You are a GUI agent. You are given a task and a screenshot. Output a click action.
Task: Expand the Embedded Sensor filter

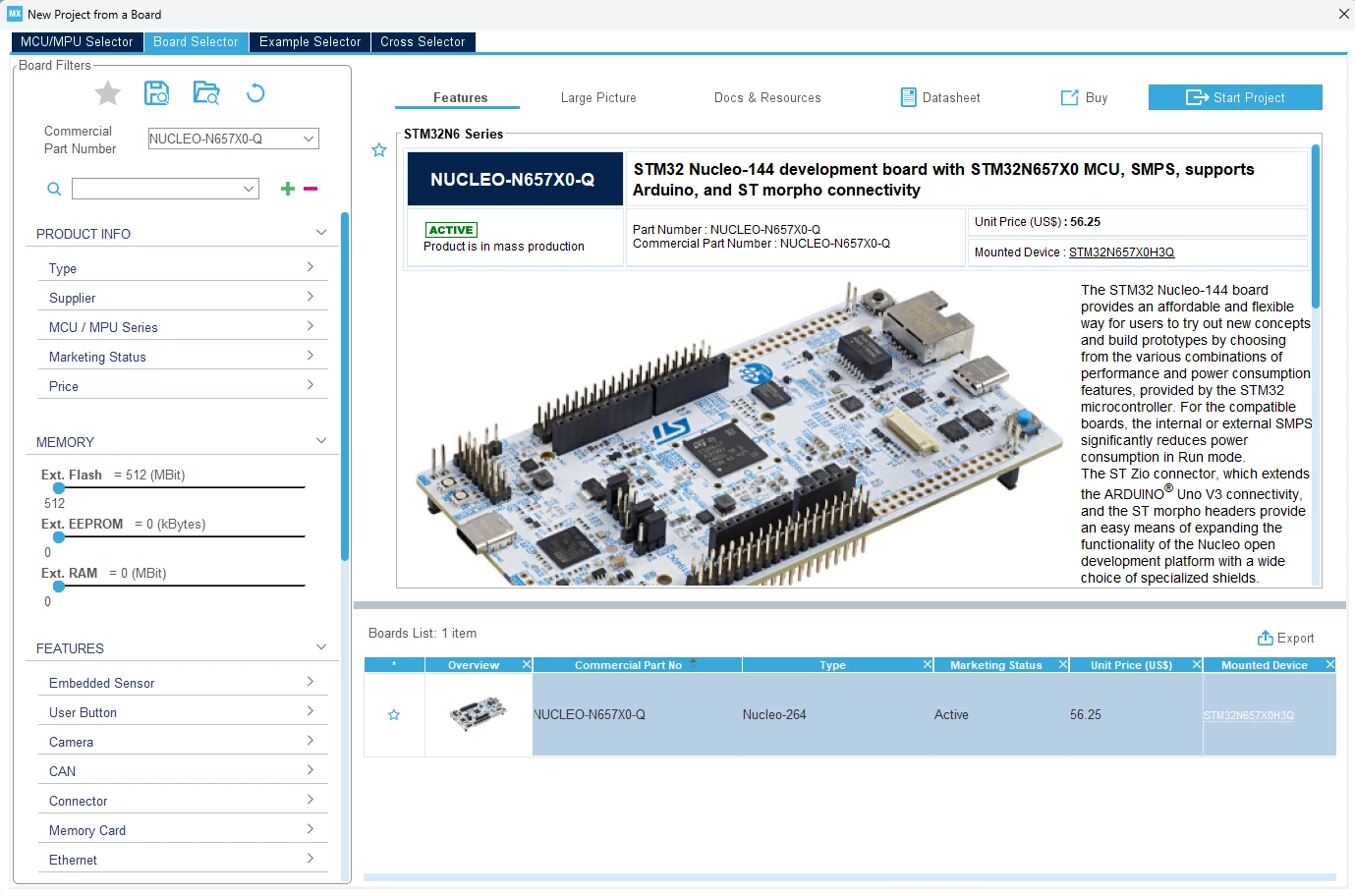[311, 682]
